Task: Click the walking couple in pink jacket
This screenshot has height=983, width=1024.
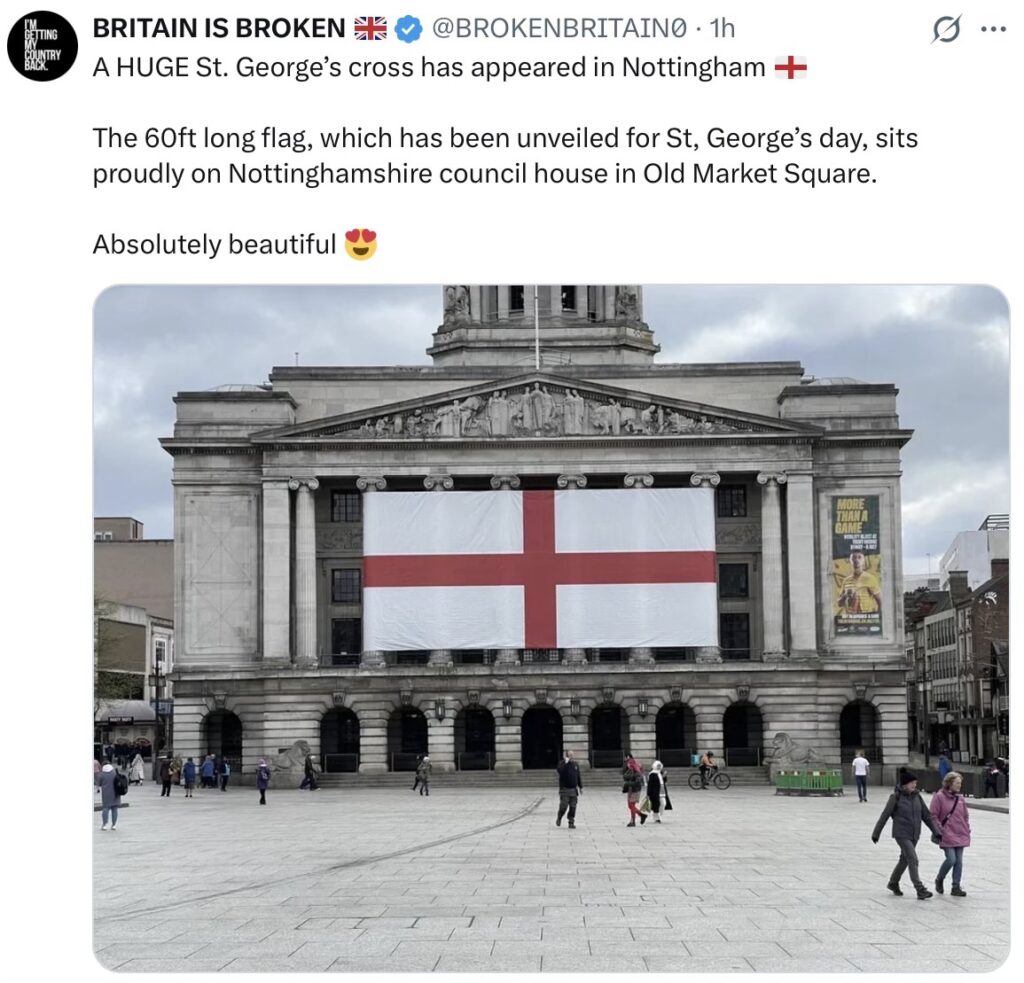Action: (922, 833)
